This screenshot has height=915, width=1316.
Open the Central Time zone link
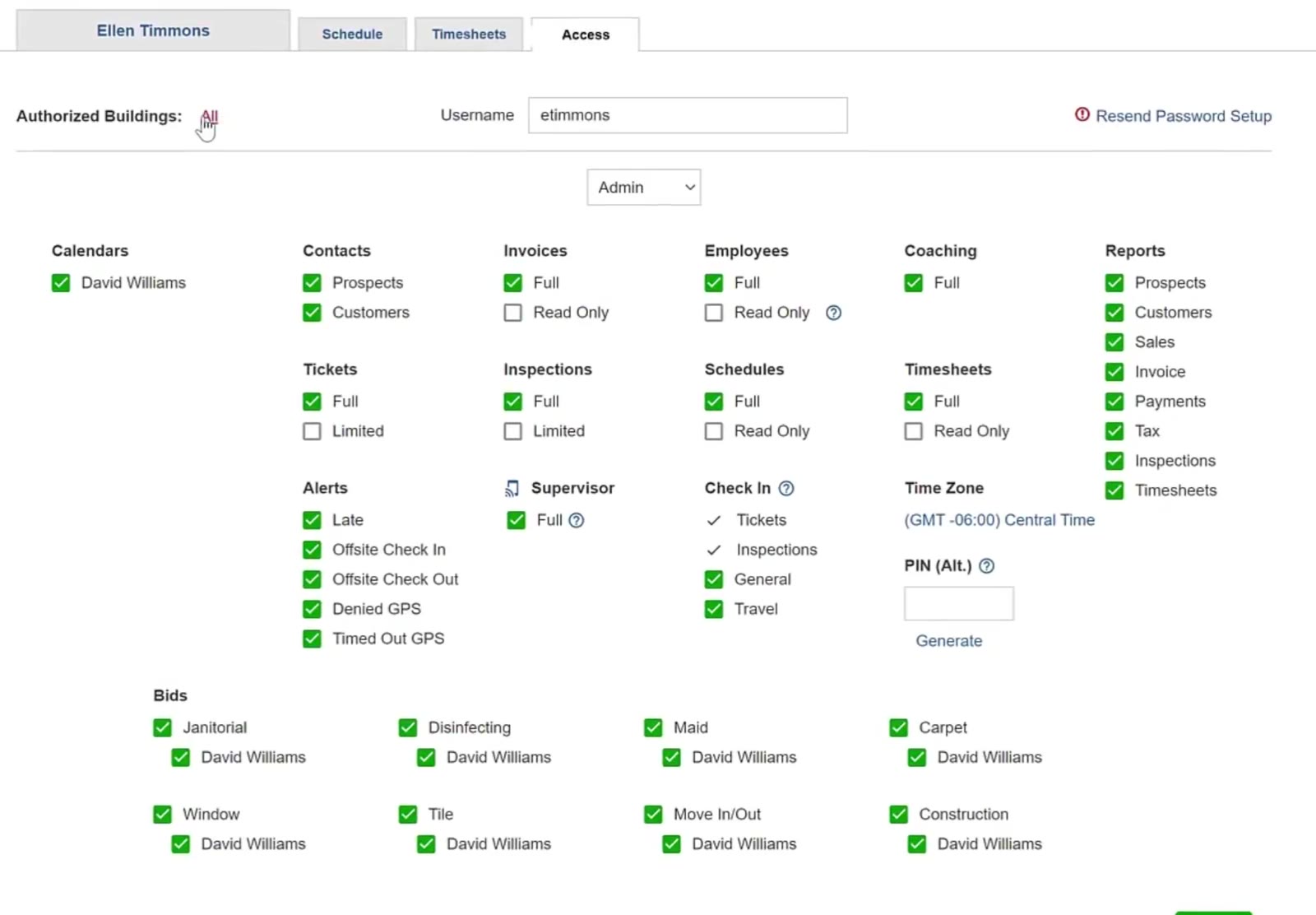coord(999,520)
